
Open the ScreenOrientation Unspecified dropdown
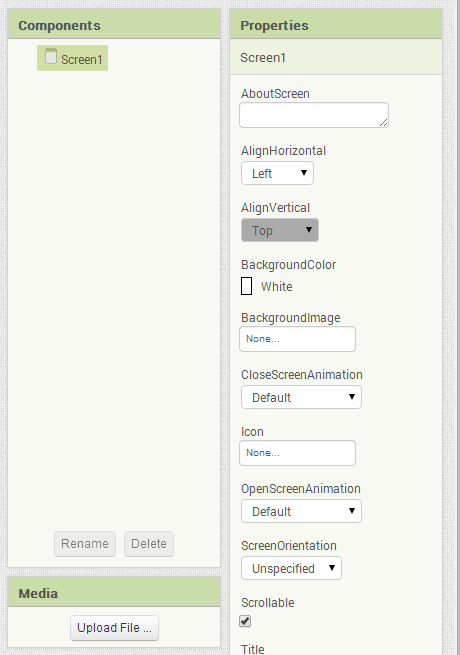click(x=291, y=568)
